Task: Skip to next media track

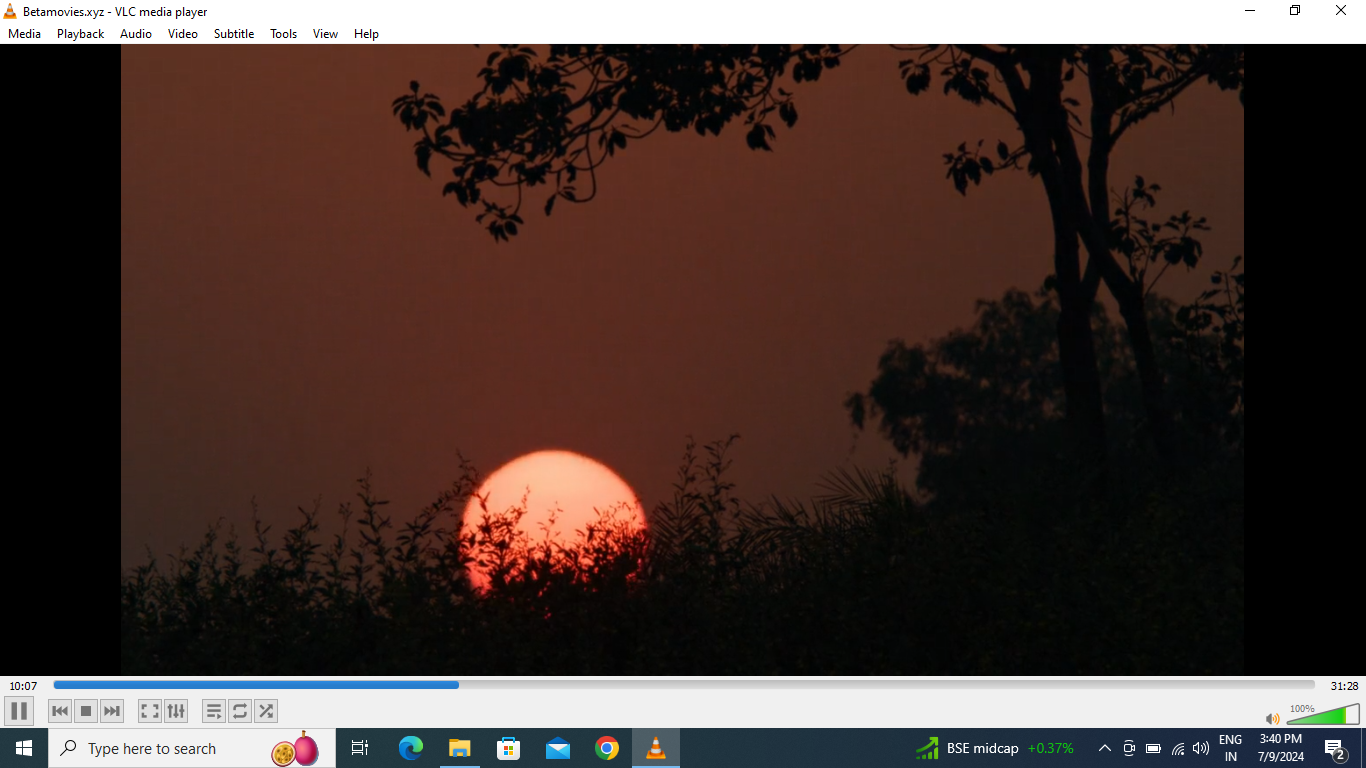Action: [112, 711]
